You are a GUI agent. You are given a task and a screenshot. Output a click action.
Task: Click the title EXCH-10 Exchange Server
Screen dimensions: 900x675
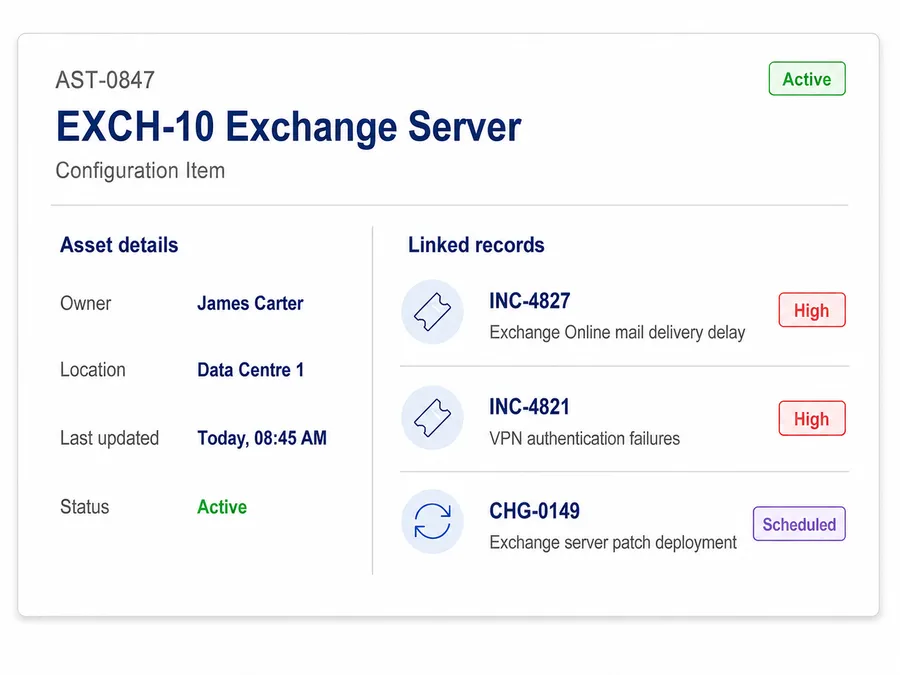[288, 126]
